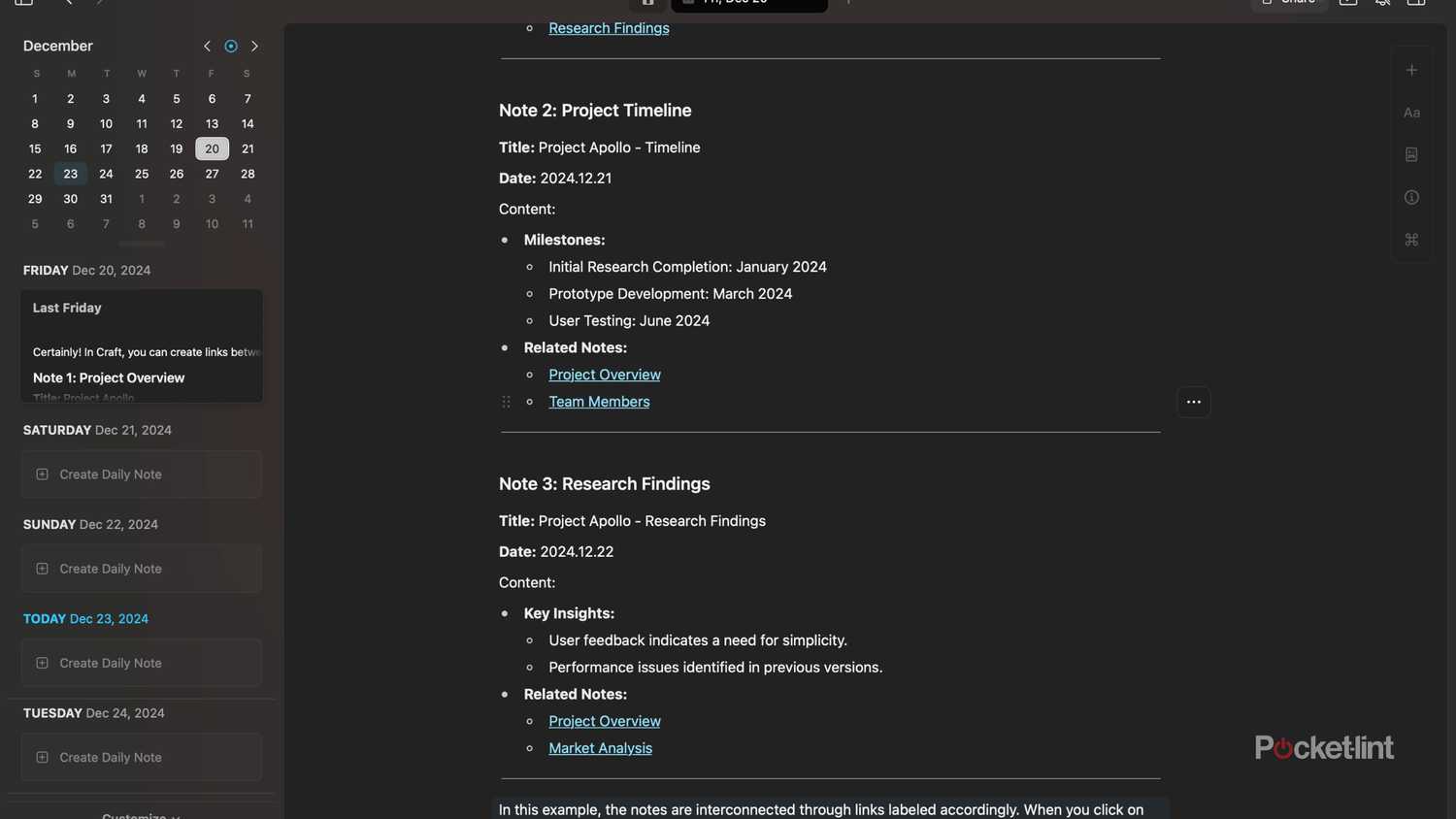Go to previous month in calendar
Image resolution: width=1456 pixels, height=819 pixels.
(207, 46)
